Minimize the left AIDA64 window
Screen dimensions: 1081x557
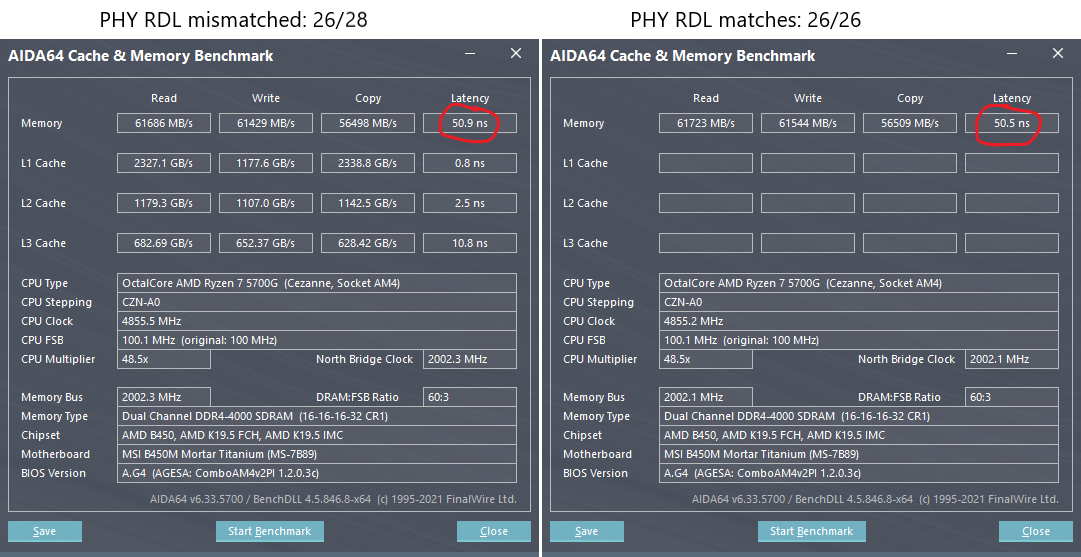(469, 53)
